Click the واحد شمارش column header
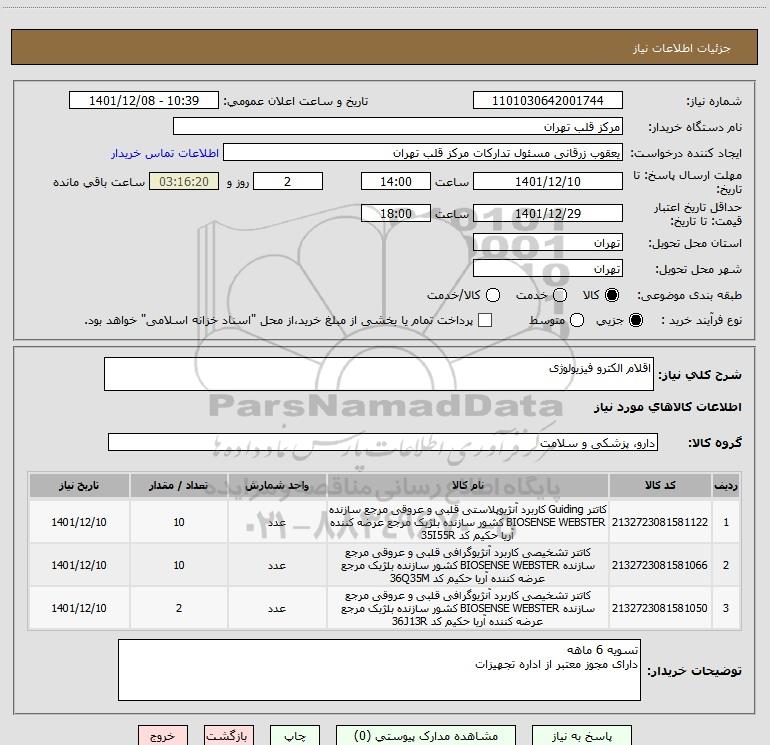The image size is (770, 745). 277,486
